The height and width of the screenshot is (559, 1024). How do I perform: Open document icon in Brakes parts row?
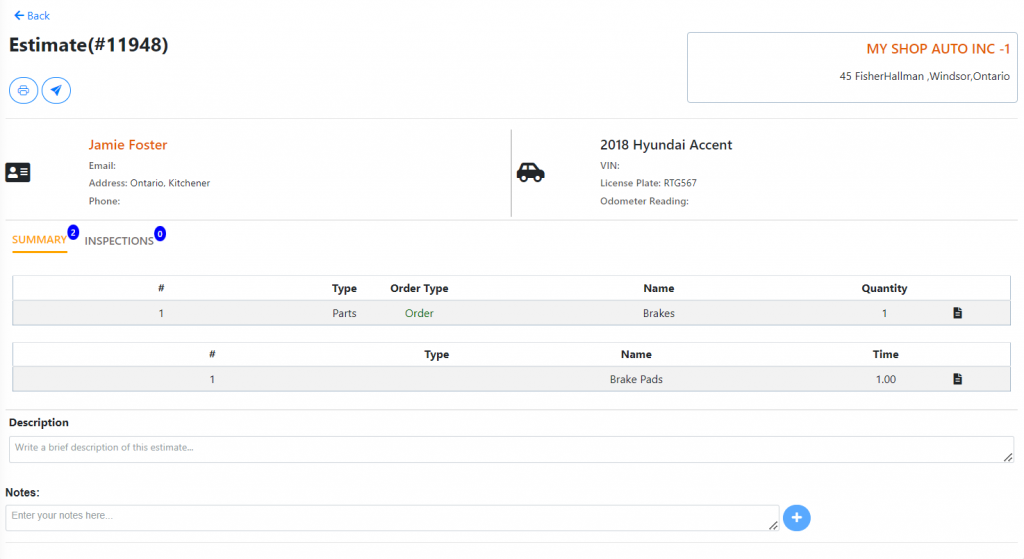pyautogui.click(x=957, y=313)
